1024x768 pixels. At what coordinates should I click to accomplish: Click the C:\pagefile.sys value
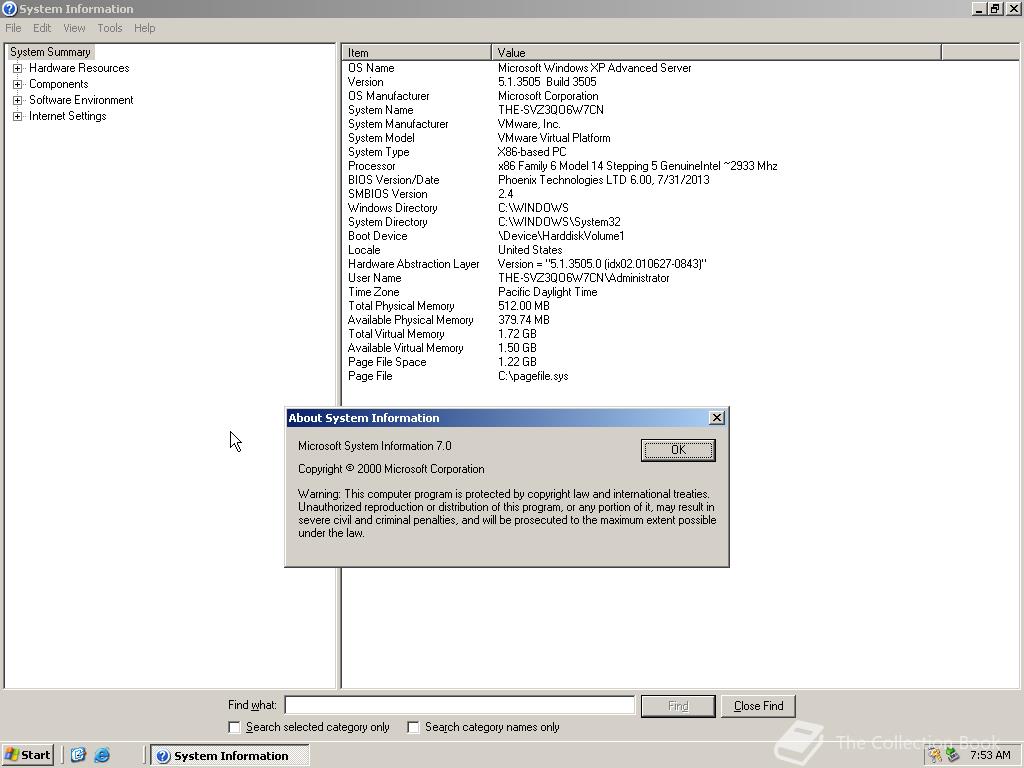533,376
